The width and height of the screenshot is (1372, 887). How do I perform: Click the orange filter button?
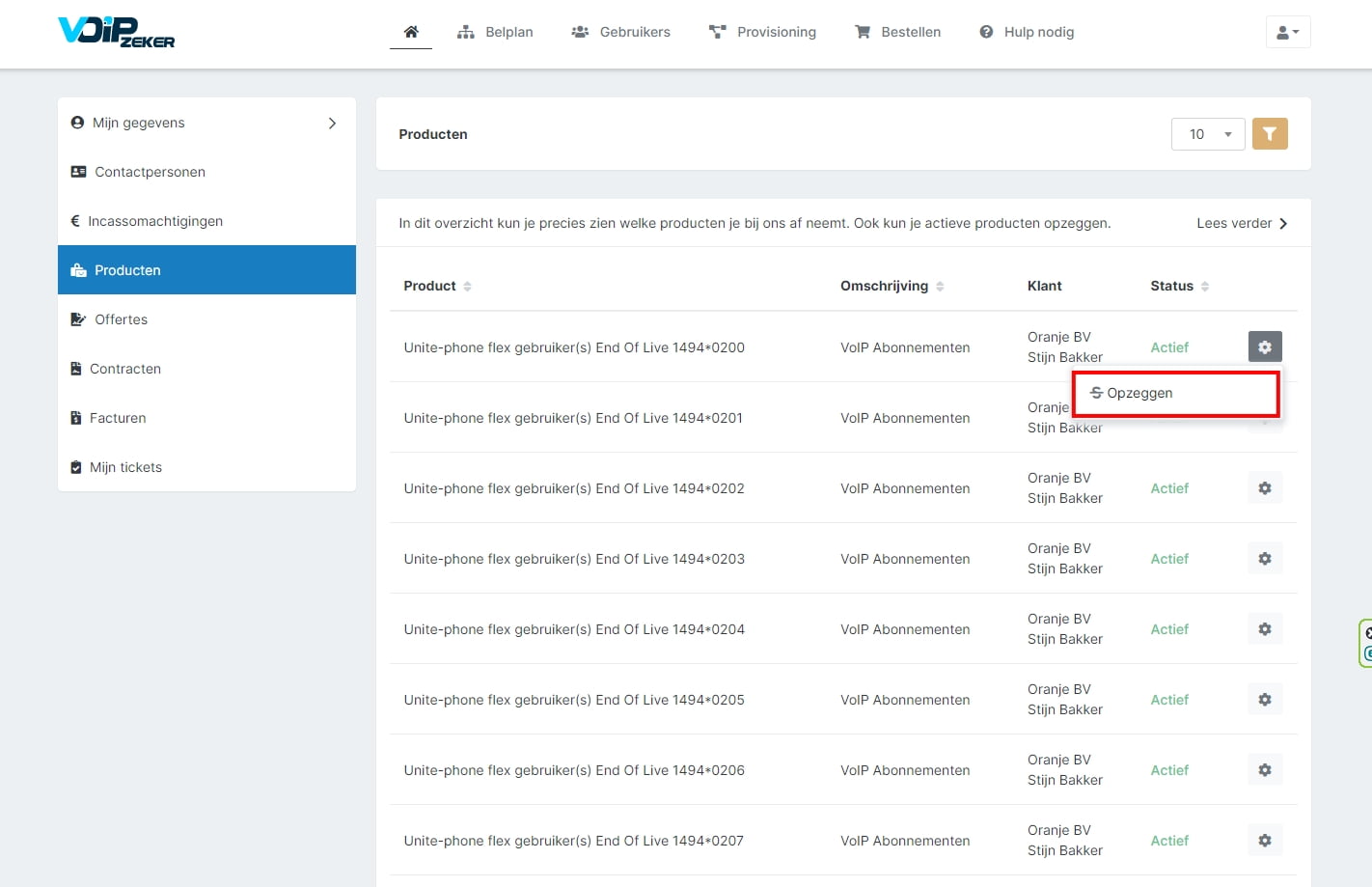1270,134
